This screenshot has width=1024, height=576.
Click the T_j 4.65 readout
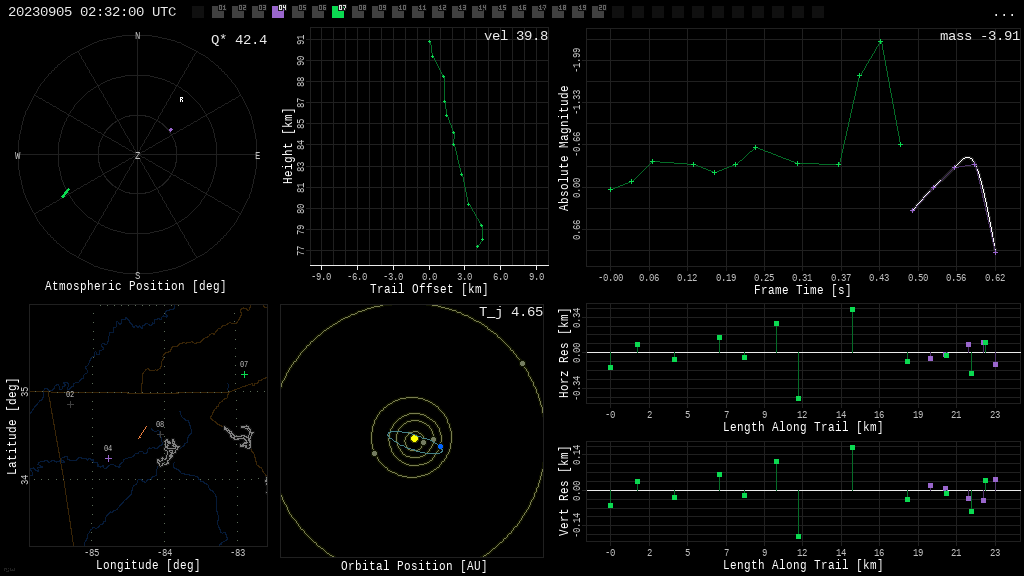click(x=511, y=312)
